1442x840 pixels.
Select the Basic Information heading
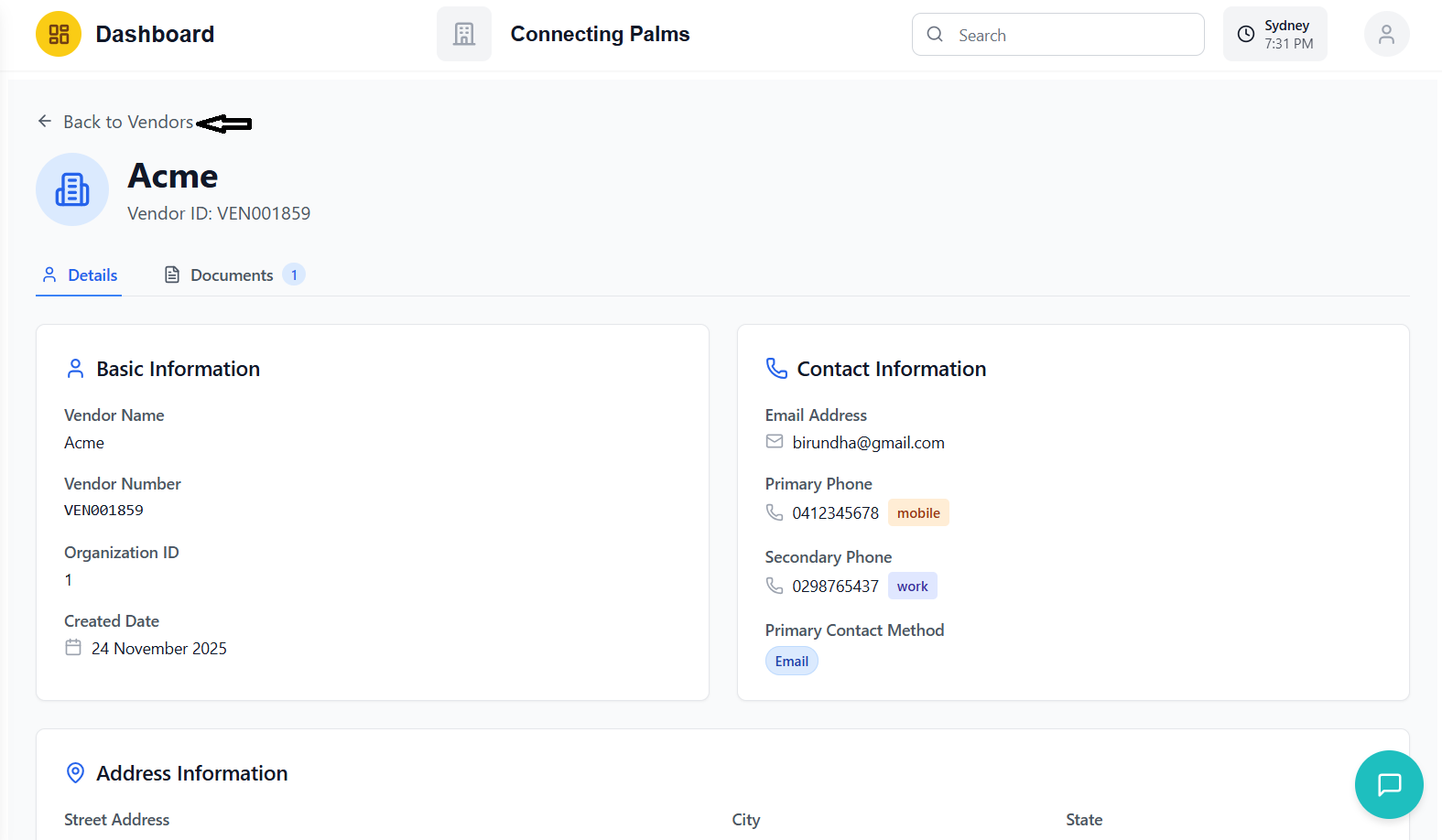point(179,369)
